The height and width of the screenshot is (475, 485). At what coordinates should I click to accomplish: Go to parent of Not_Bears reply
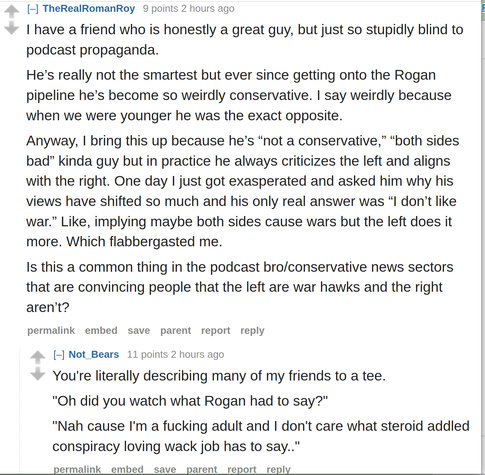[201, 469]
